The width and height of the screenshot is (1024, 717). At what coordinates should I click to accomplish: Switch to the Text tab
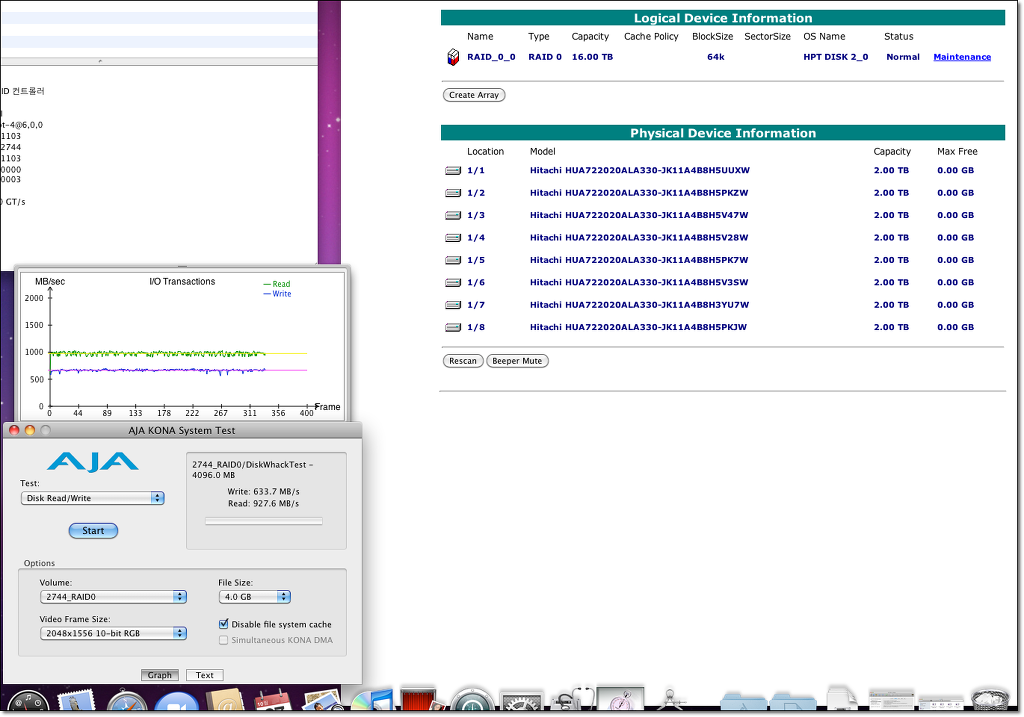coord(204,675)
